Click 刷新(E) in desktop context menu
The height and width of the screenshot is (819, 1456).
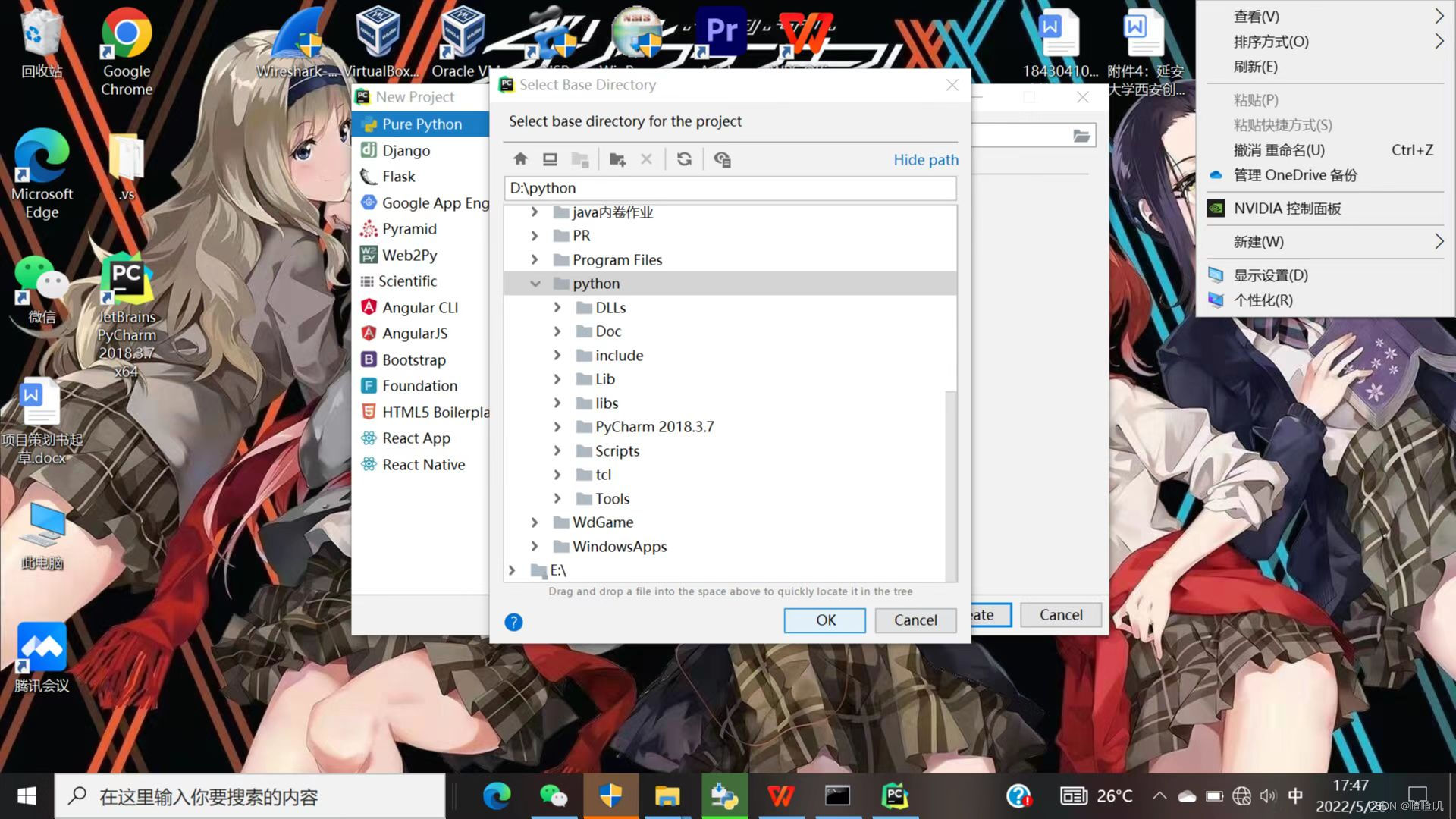[1255, 67]
